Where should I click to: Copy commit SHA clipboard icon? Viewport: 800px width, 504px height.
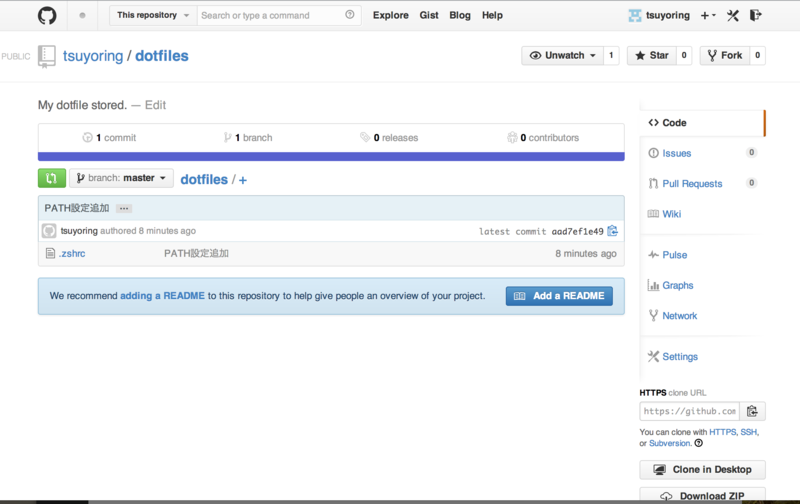click(x=612, y=231)
